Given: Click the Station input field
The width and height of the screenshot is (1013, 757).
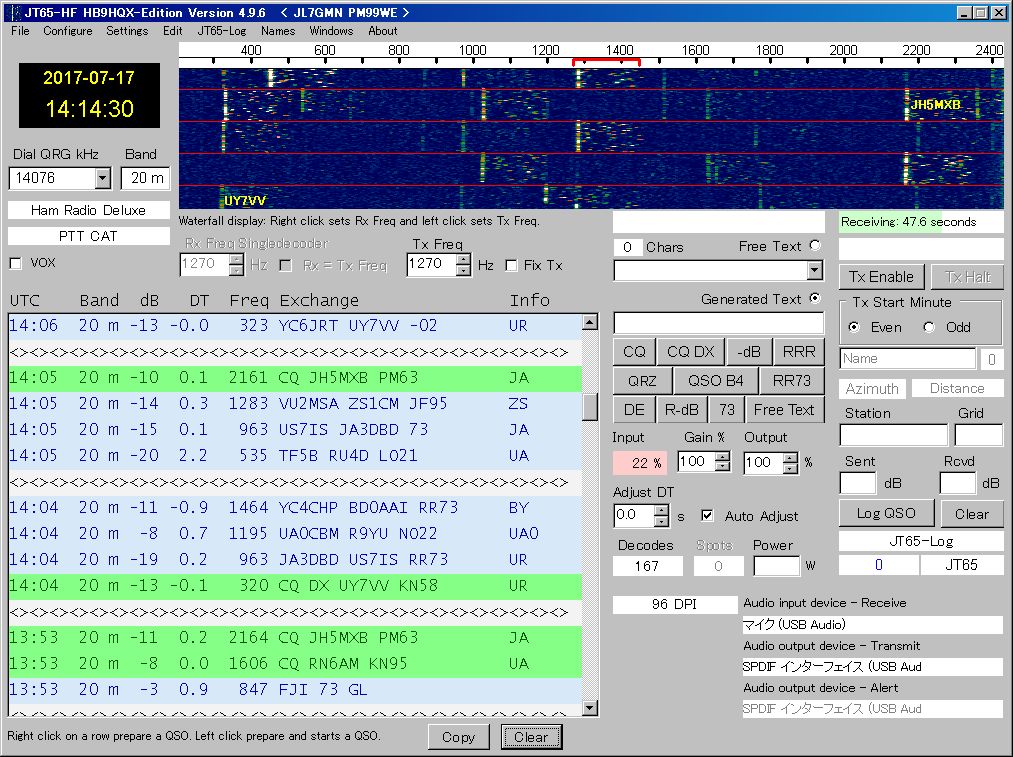Looking at the screenshot, I should tap(893, 435).
